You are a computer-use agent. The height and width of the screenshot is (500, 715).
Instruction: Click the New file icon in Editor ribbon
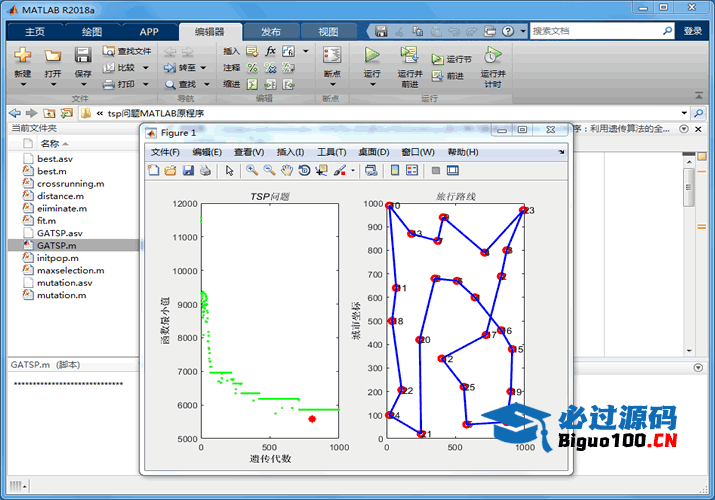[22, 56]
